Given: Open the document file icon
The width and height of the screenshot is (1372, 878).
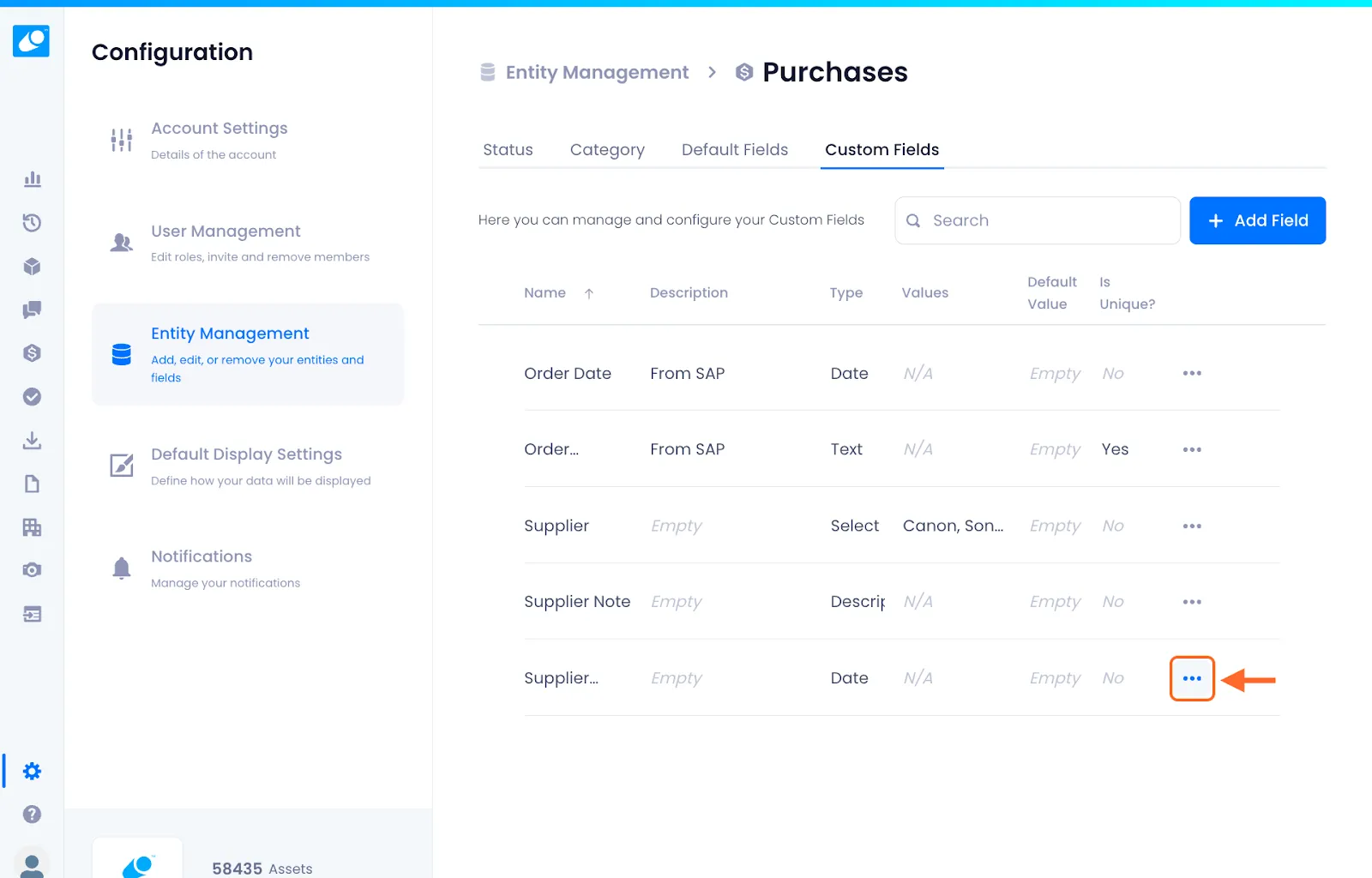Looking at the screenshot, I should click(33, 484).
